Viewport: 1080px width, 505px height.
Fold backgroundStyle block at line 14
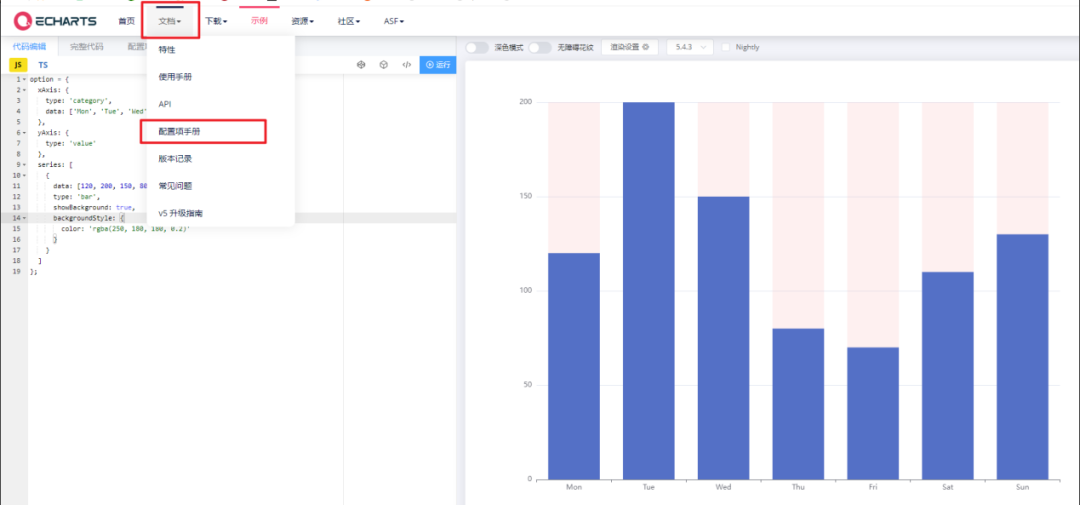click(24, 217)
